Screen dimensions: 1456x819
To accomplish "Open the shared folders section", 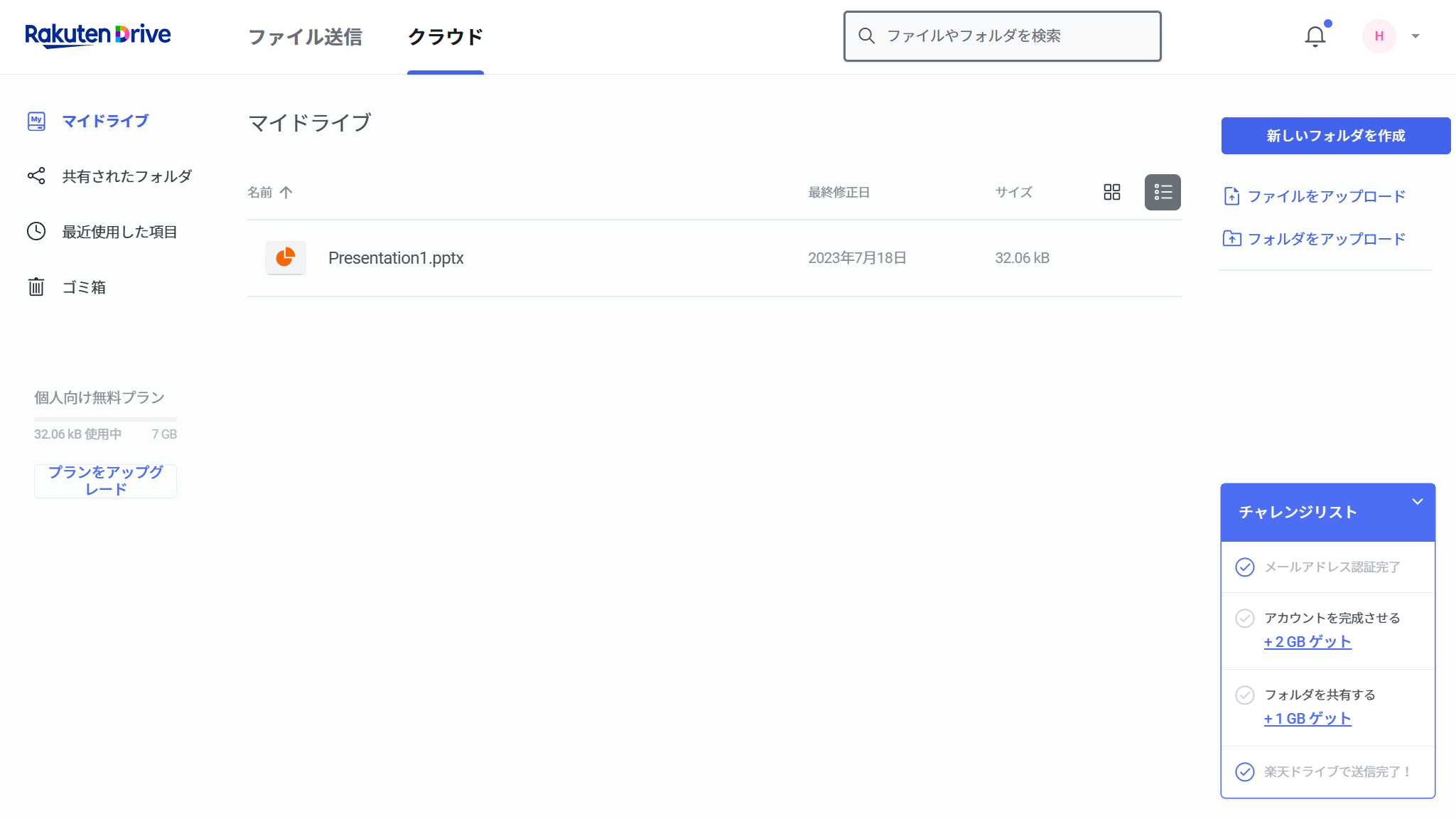I will 126,176.
